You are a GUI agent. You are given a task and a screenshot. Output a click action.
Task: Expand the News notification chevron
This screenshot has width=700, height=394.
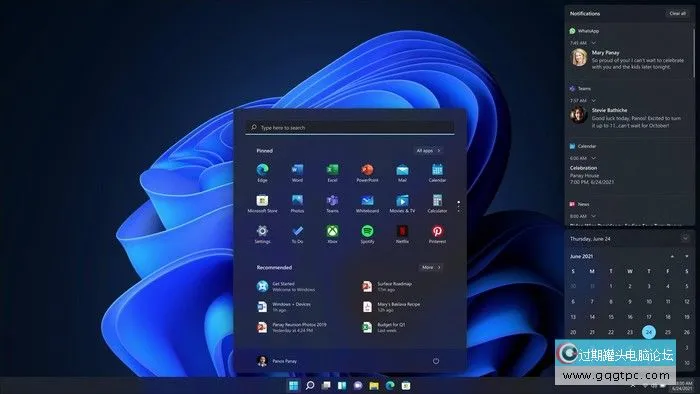click(x=594, y=216)
